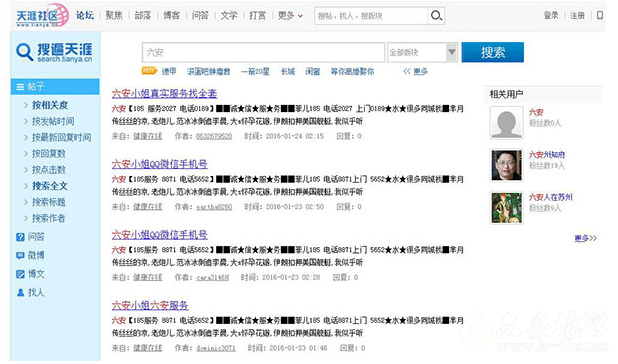Click the main search box containing 六安
Viewport: 618px width, 364px height.
tap(263, 52)
